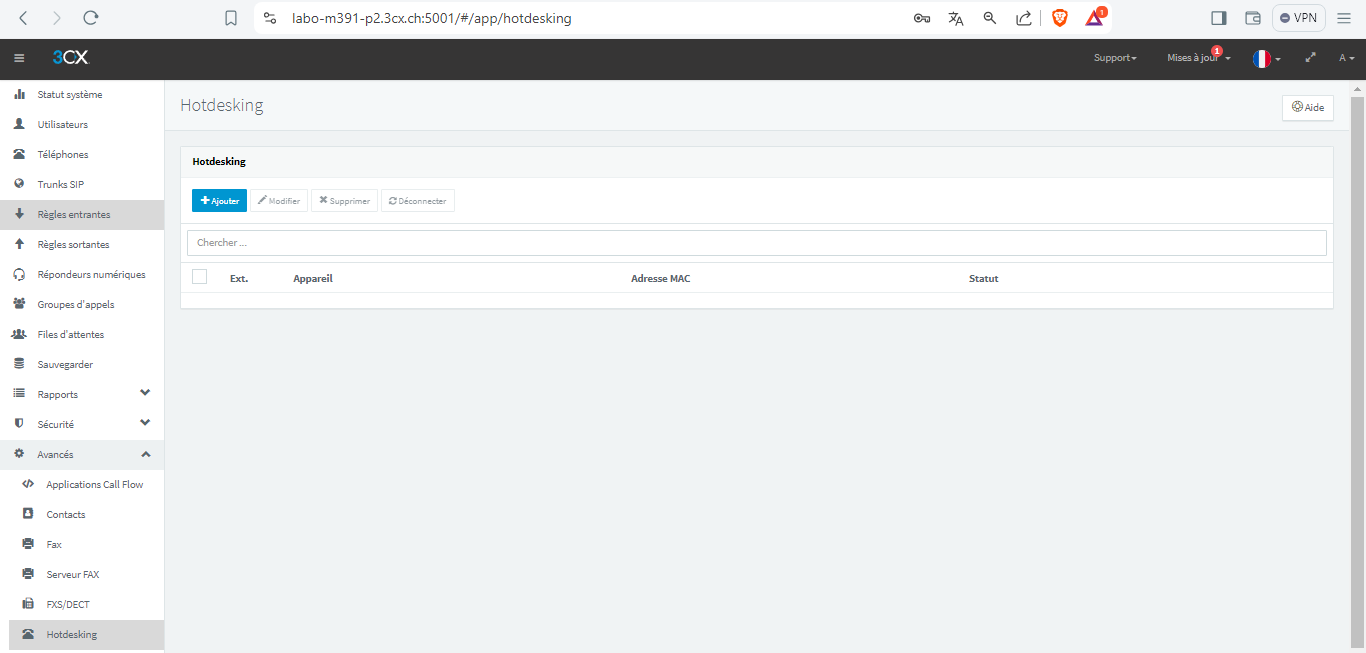Click the Contacts address book icon

coord(28,514)
